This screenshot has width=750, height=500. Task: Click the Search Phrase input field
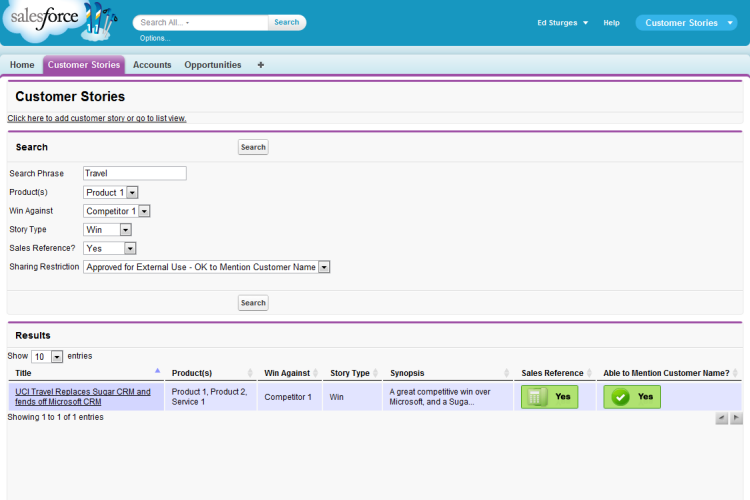click(134, 173)
